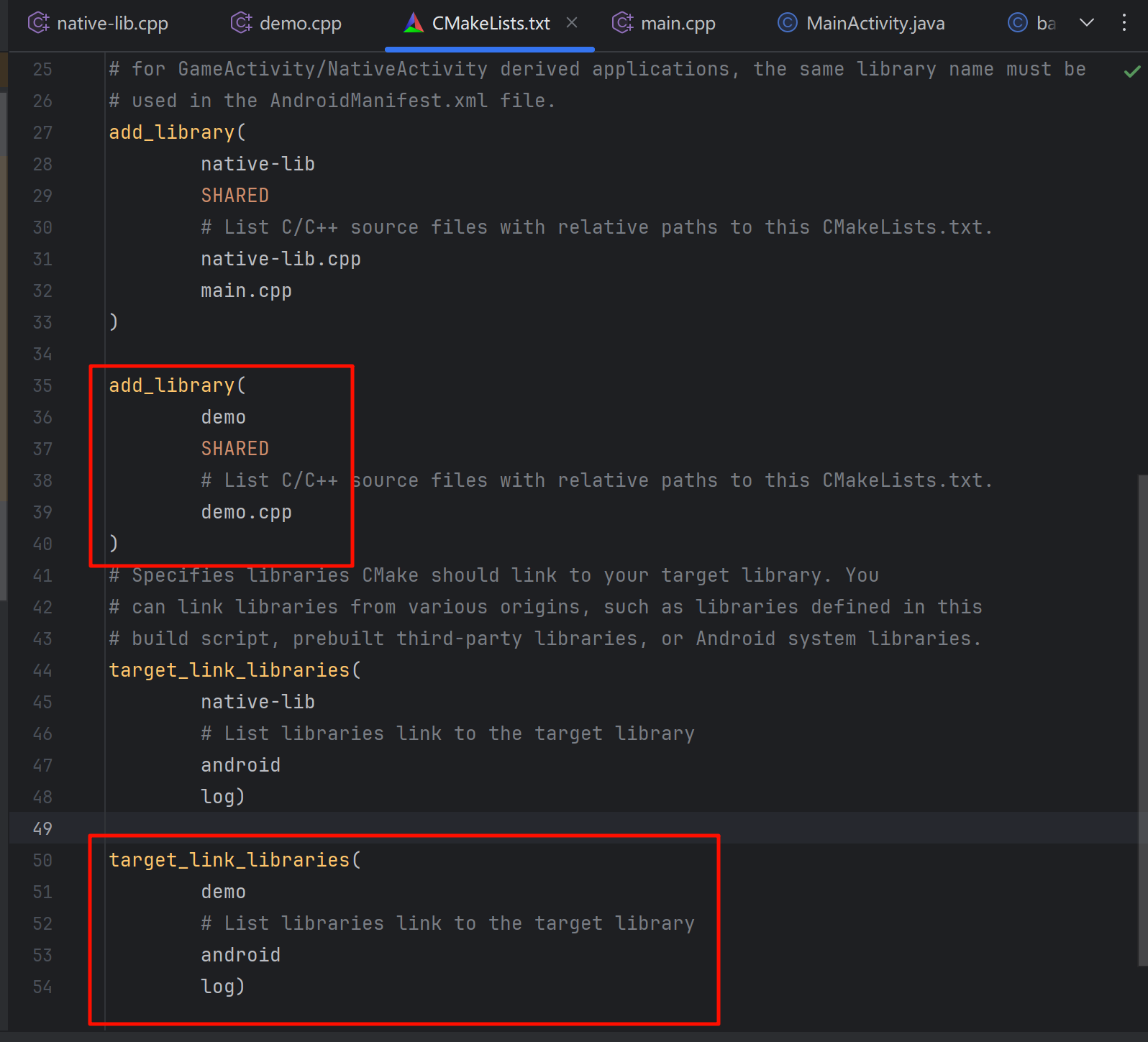Click the CMake triangle icon on tab
Image resolution: width=1148 pixels, height=1042 pixels.
[x=414, y=23]
